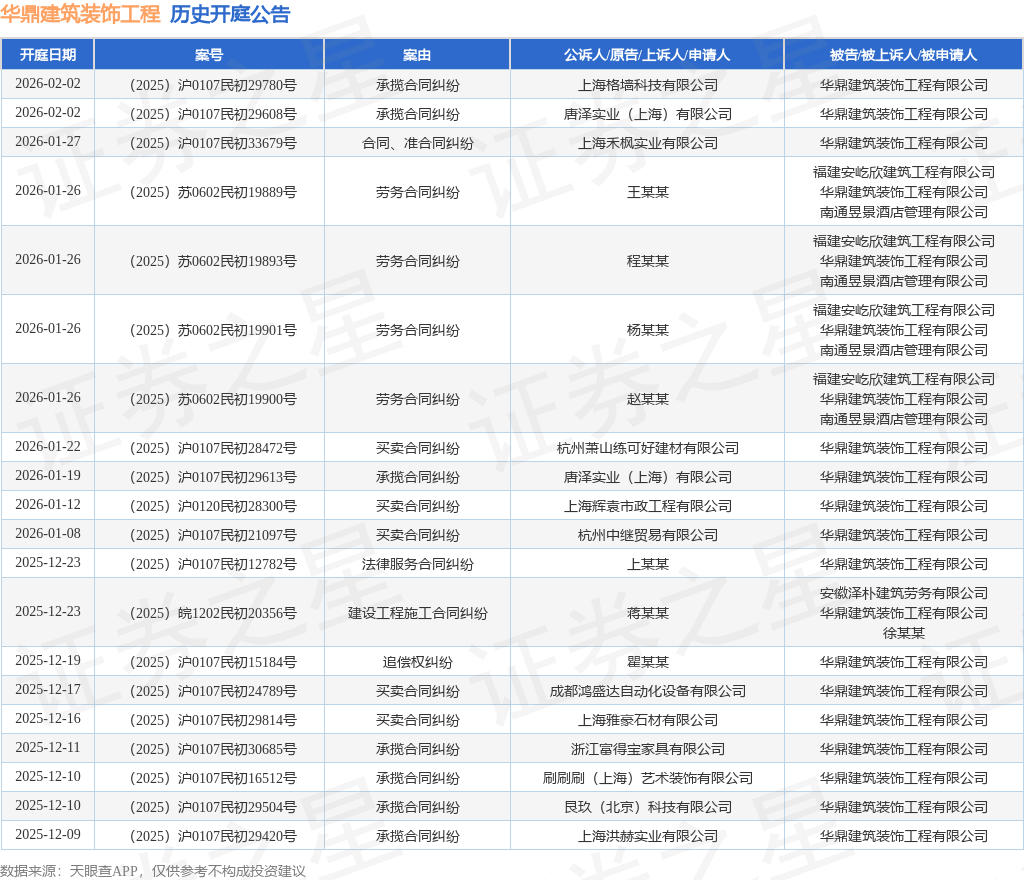Select the 案由 column header

coord(417,55)
